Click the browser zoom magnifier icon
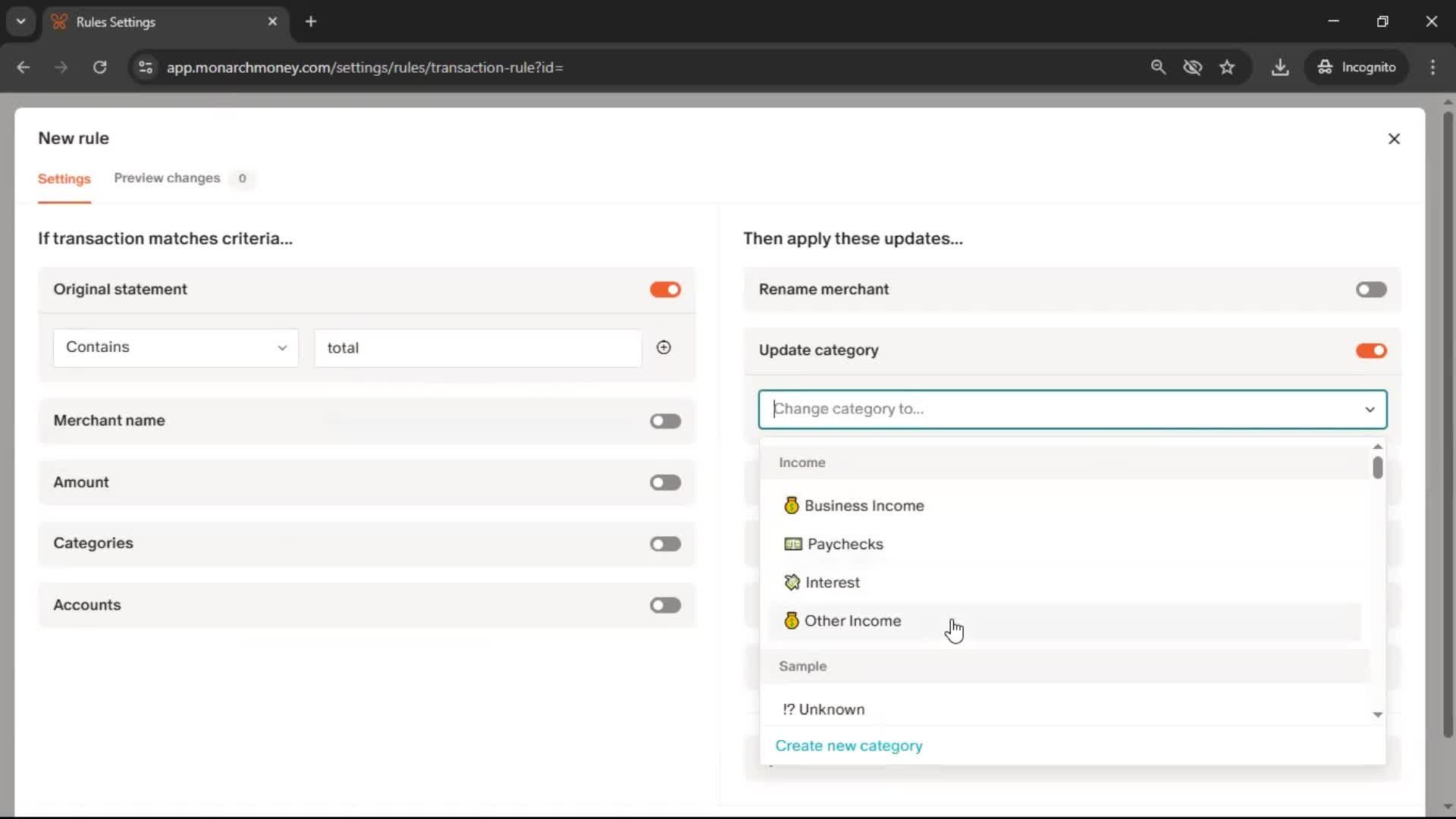 (x=1158, y=67)
